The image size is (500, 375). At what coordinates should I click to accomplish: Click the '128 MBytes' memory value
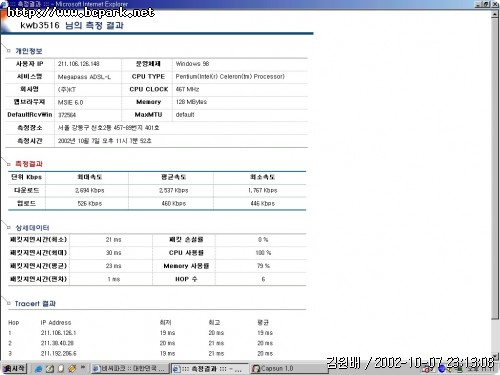point(191,102)
